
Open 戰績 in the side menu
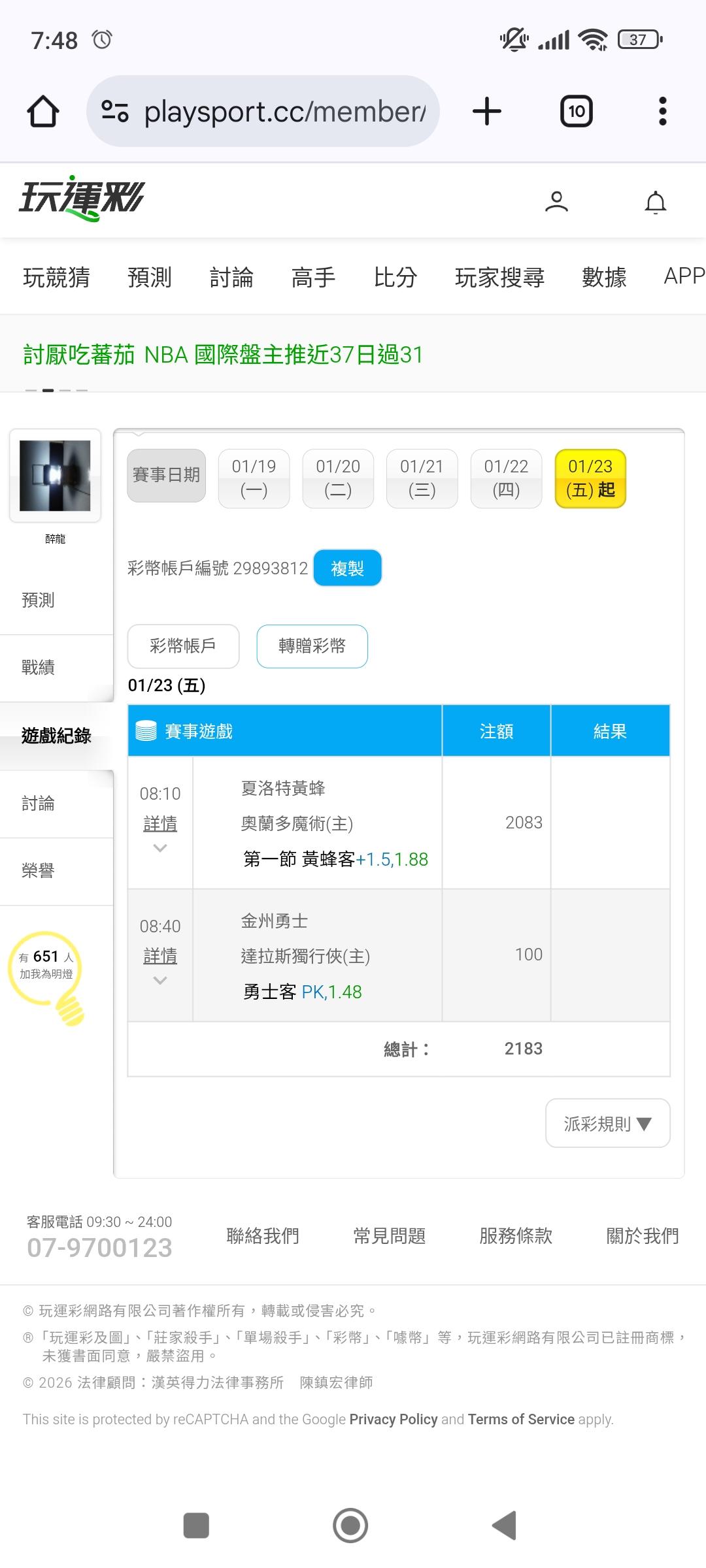tap(38, 668)
